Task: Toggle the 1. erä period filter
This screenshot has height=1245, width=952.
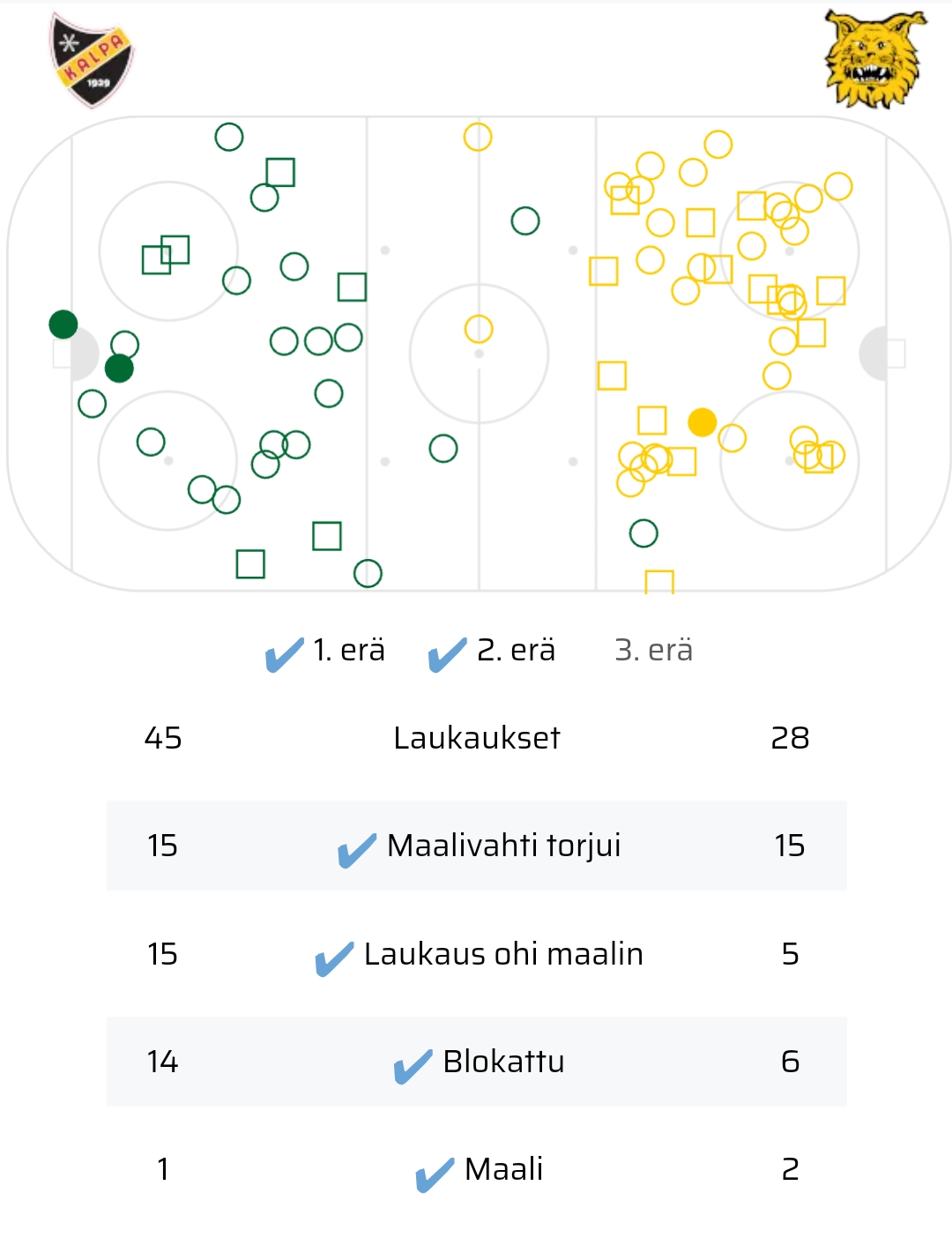Action: [x=326, y=652]
